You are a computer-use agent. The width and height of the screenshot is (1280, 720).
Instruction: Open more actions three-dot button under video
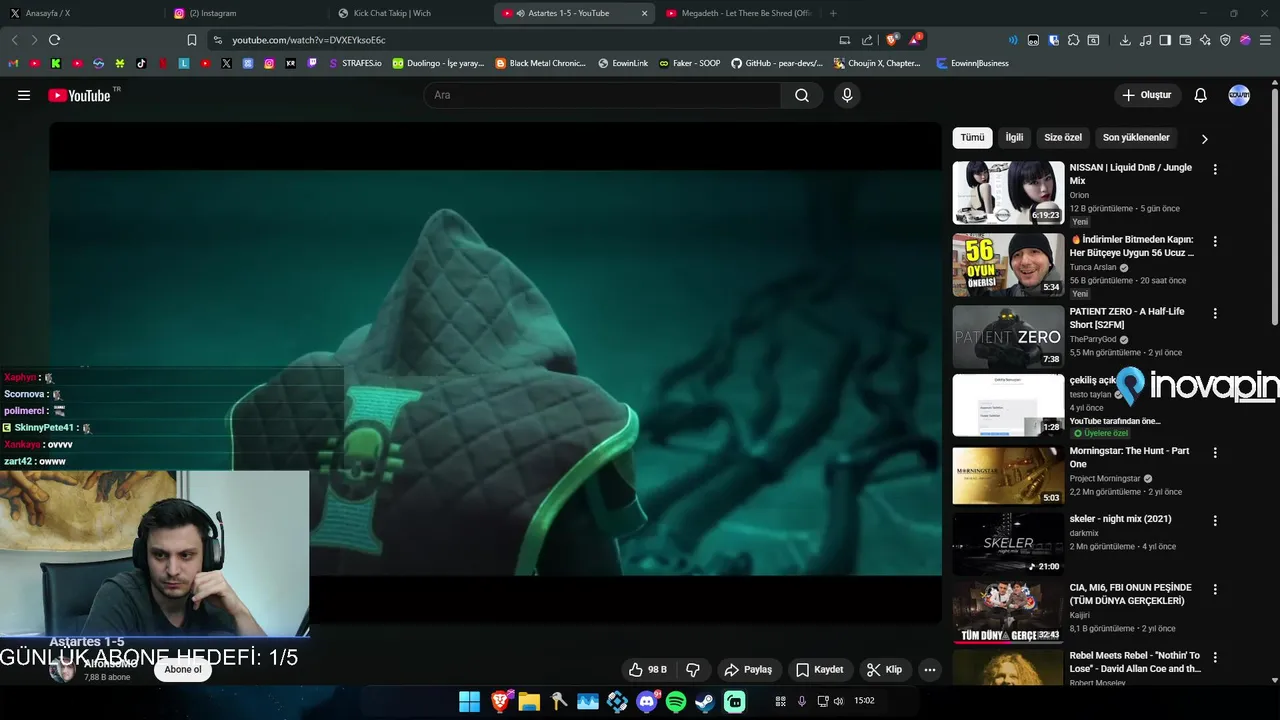[930, 670]
